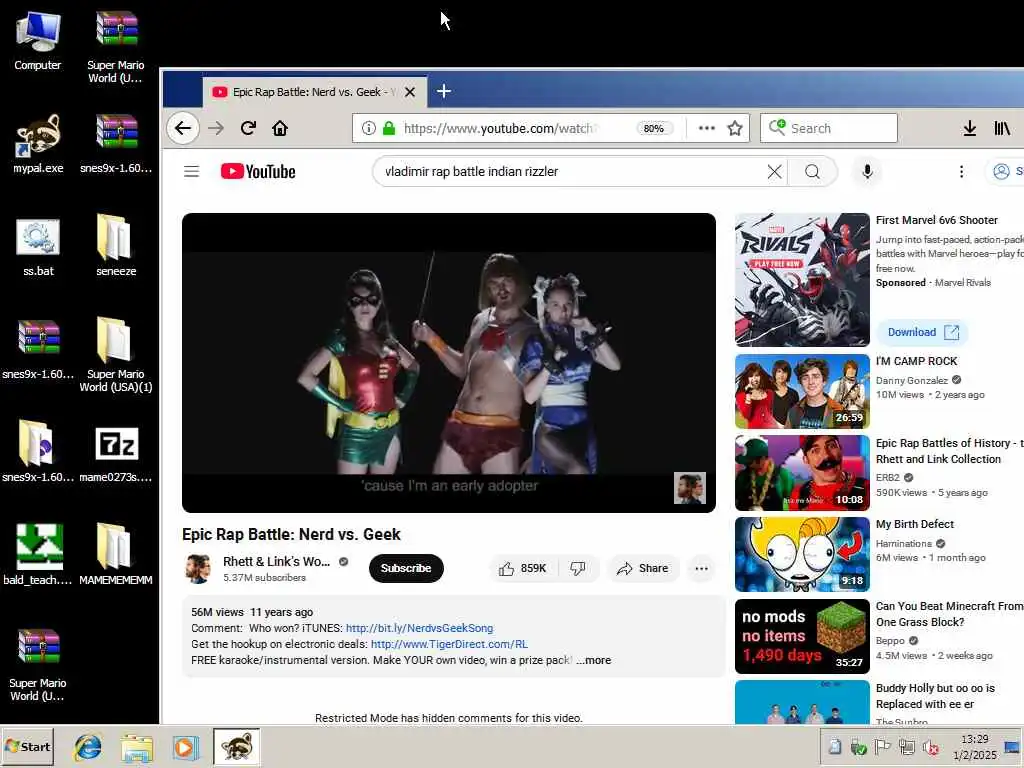This screenshot has height=768, width=1024.
Task: Open the seneeze folder
Action: point(116,247)
